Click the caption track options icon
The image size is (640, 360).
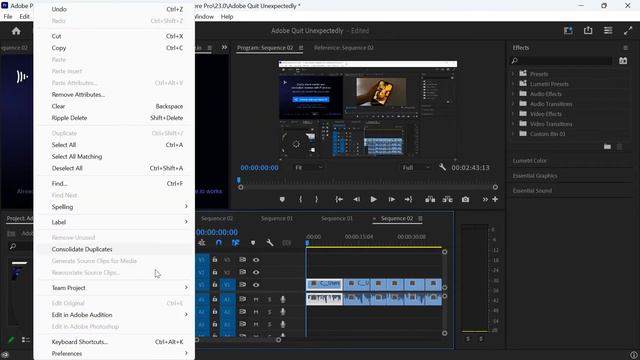pyautogui.click(x=287, y=243)
